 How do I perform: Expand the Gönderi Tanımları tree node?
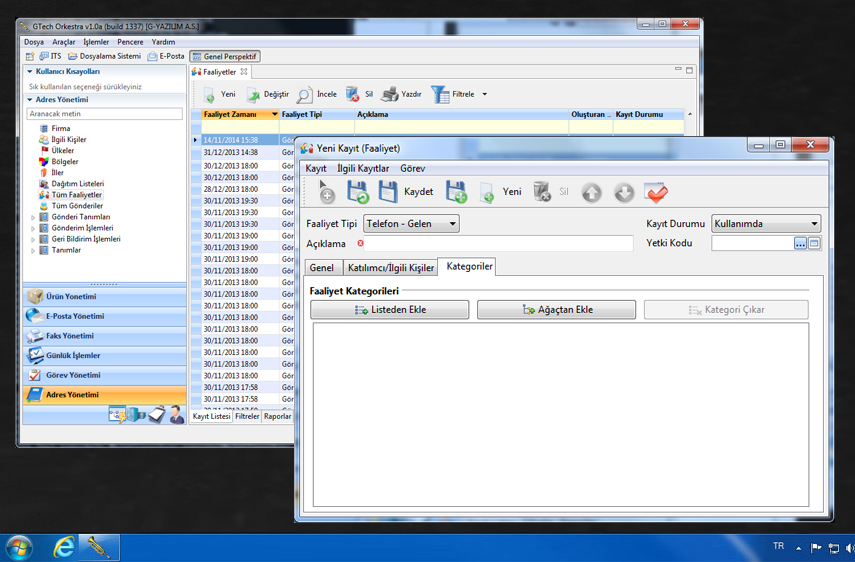33,217
